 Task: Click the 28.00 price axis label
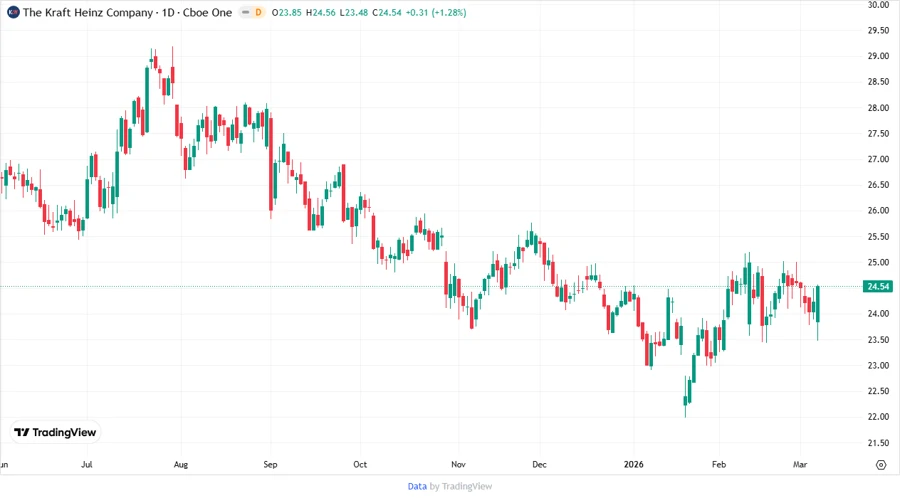pos(878,108)
